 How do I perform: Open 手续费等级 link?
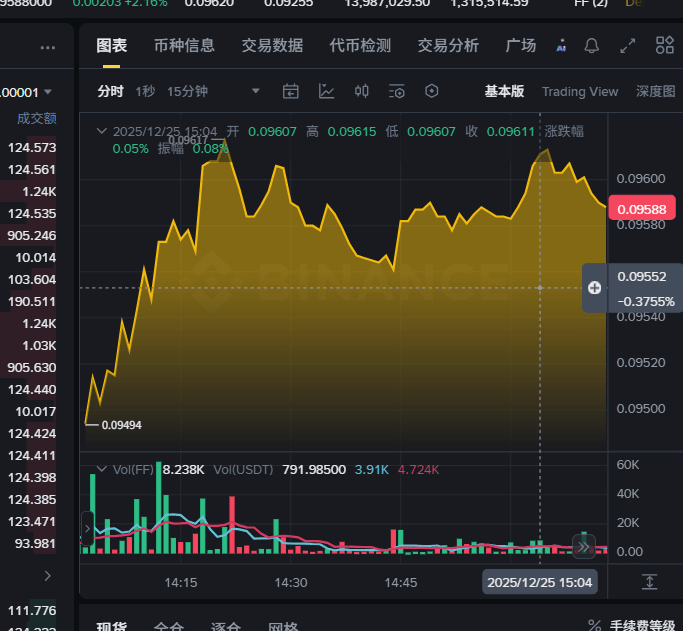pyautogui.click(x=642, y=626)
